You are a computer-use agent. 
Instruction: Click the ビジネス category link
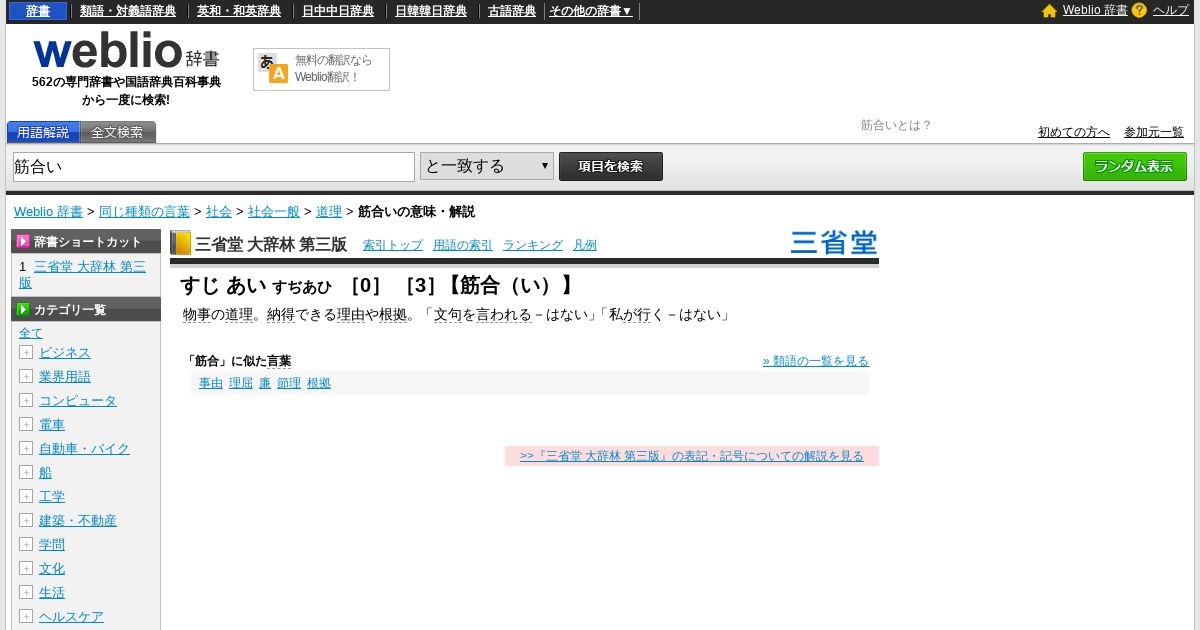[x=65, y=353]
